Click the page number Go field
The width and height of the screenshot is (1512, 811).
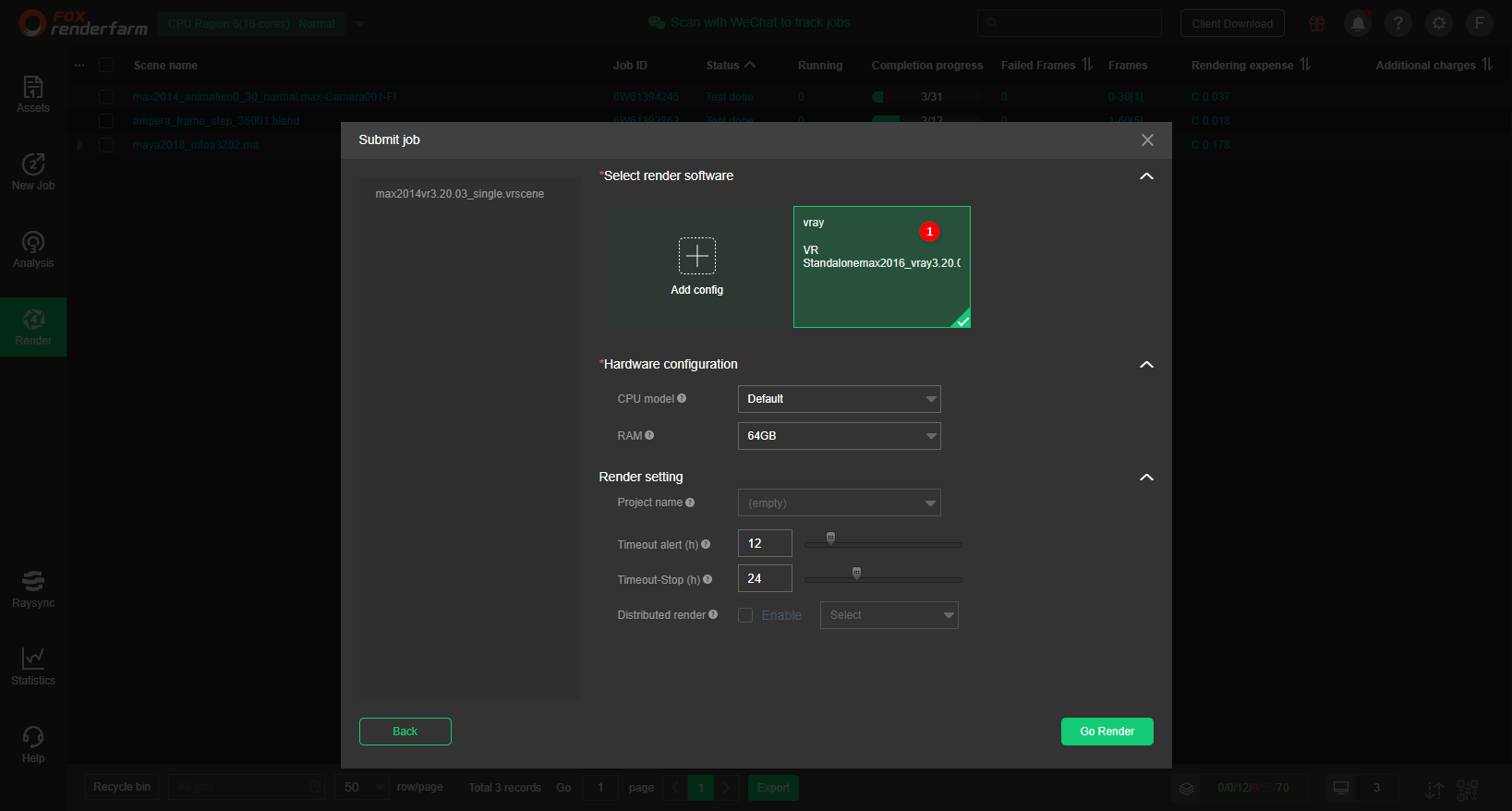click(x=600, y=788)
